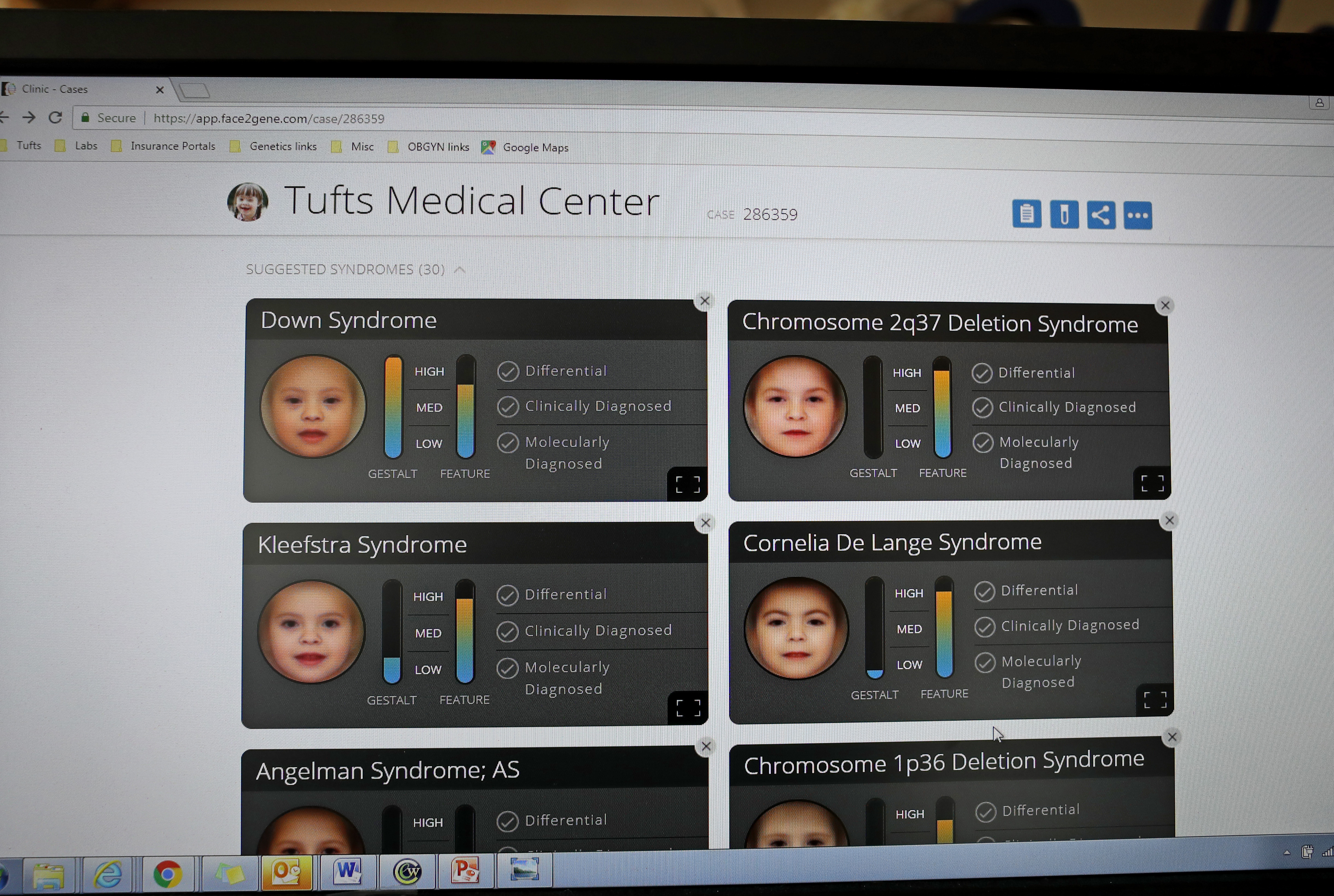1334x896 pixels.
Task: Switch to Chrome in the taskbar
Action: (x=167, y=874)
